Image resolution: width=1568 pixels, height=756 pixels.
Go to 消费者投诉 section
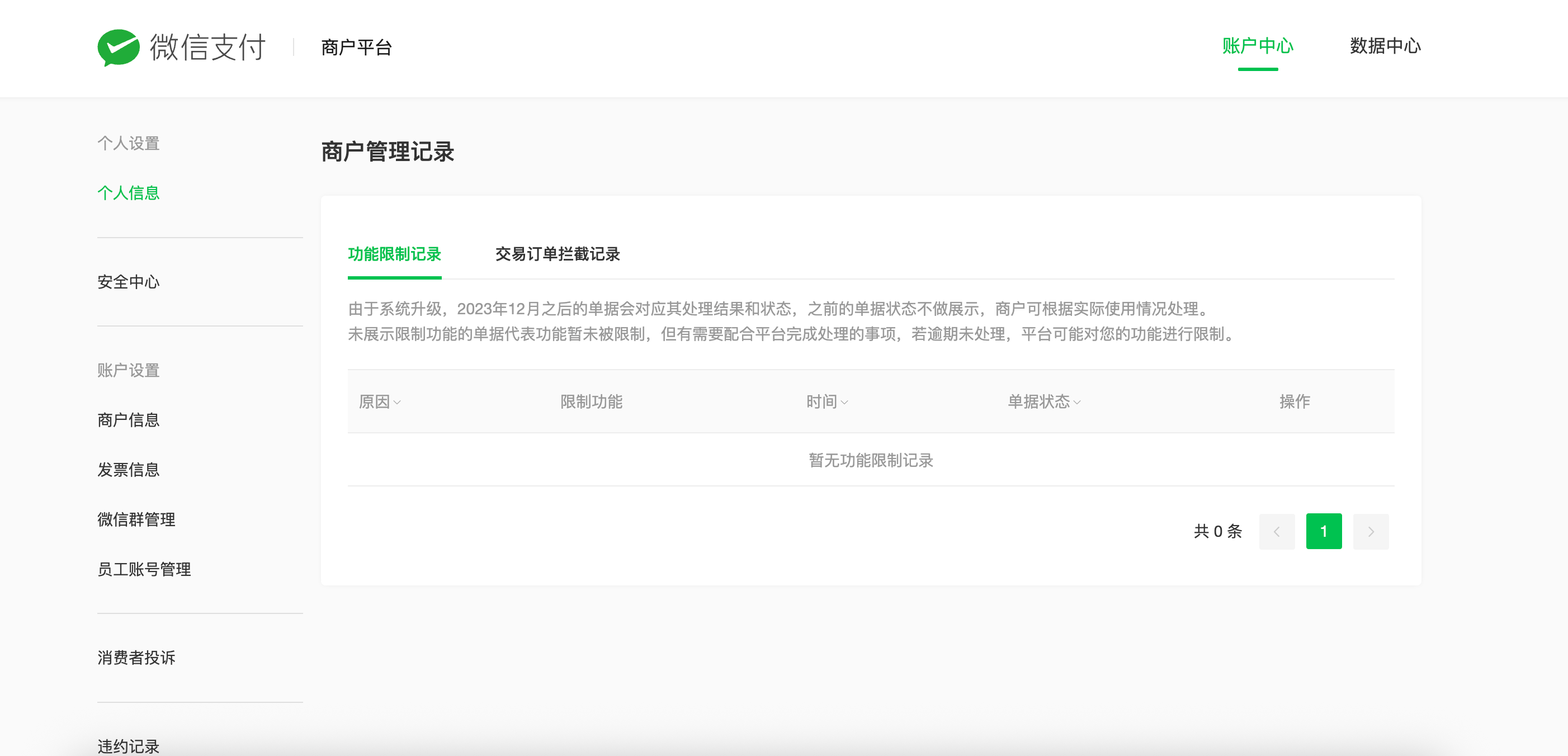pos(136,658)
